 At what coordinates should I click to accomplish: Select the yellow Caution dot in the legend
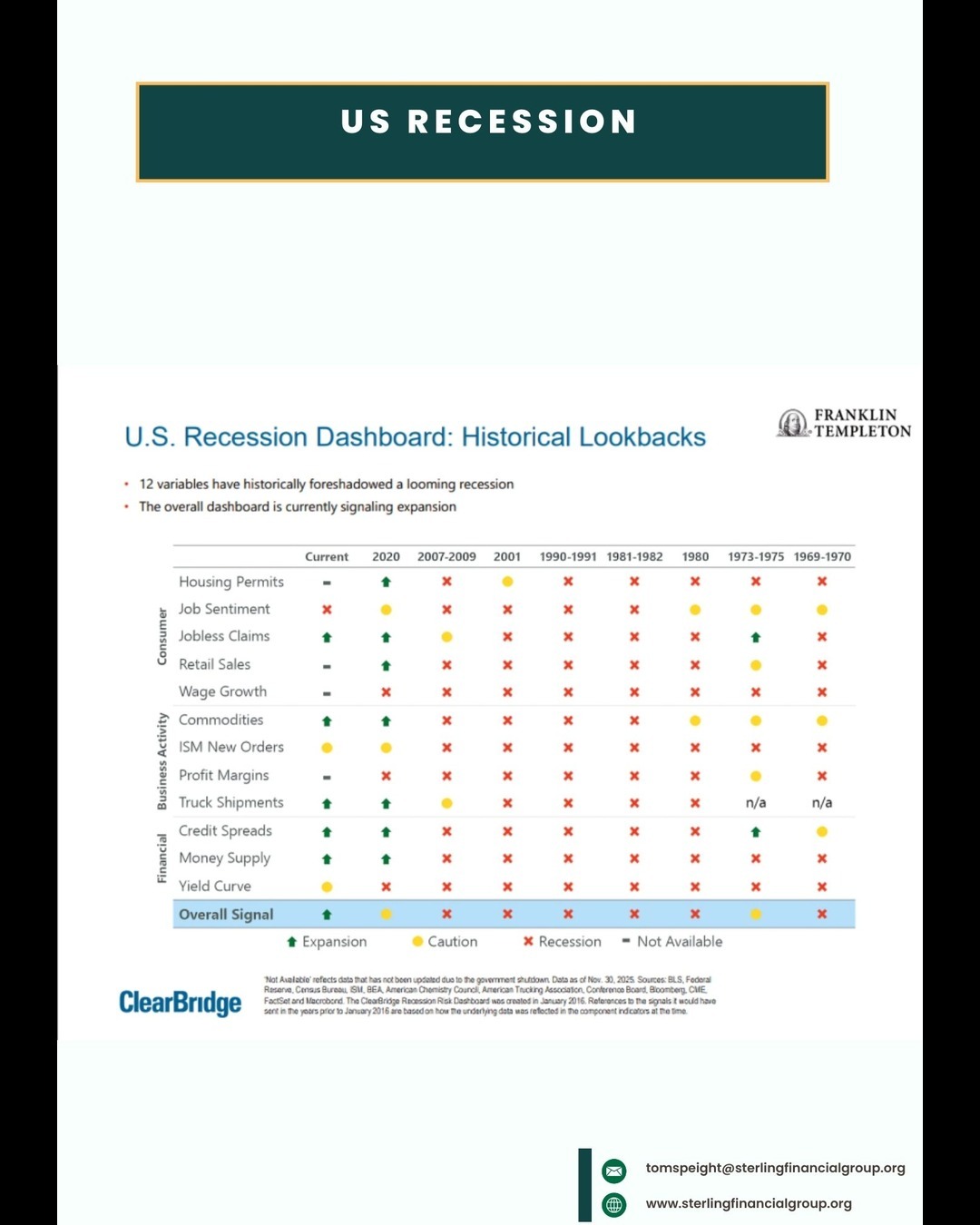(417, 942)
